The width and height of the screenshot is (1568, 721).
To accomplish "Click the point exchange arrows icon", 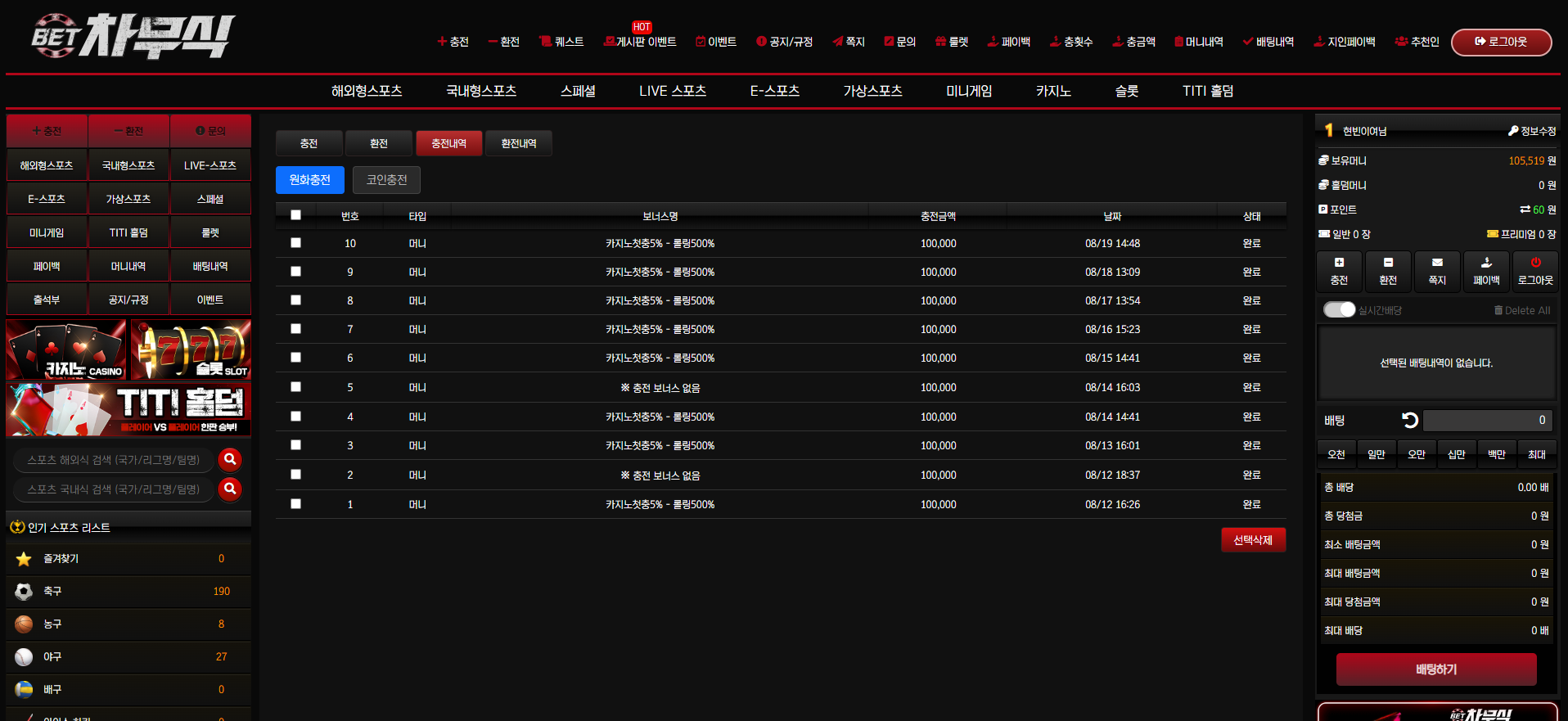I will click(x=1525, y=210).
